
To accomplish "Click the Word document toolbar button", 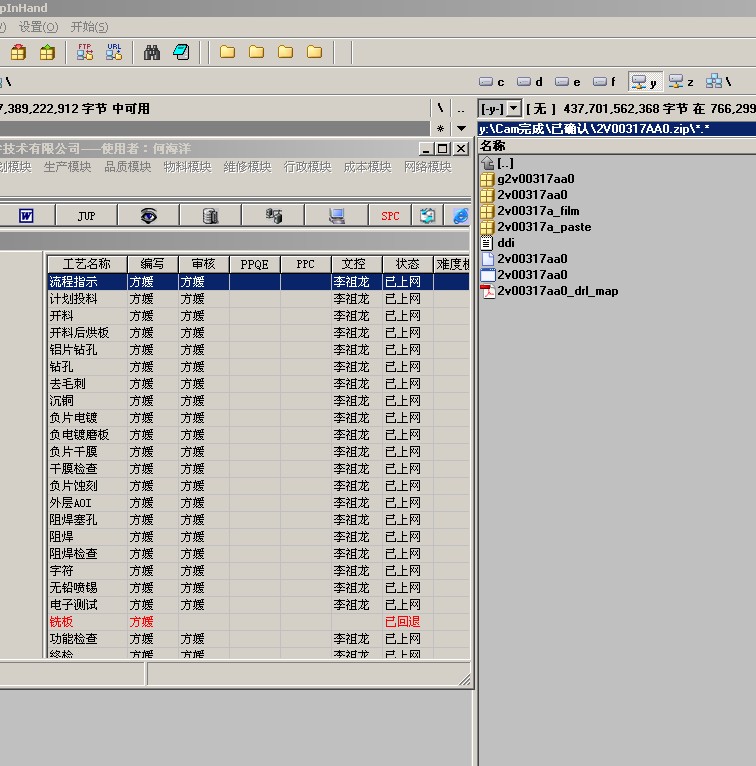I will click(x=26, y=215).
